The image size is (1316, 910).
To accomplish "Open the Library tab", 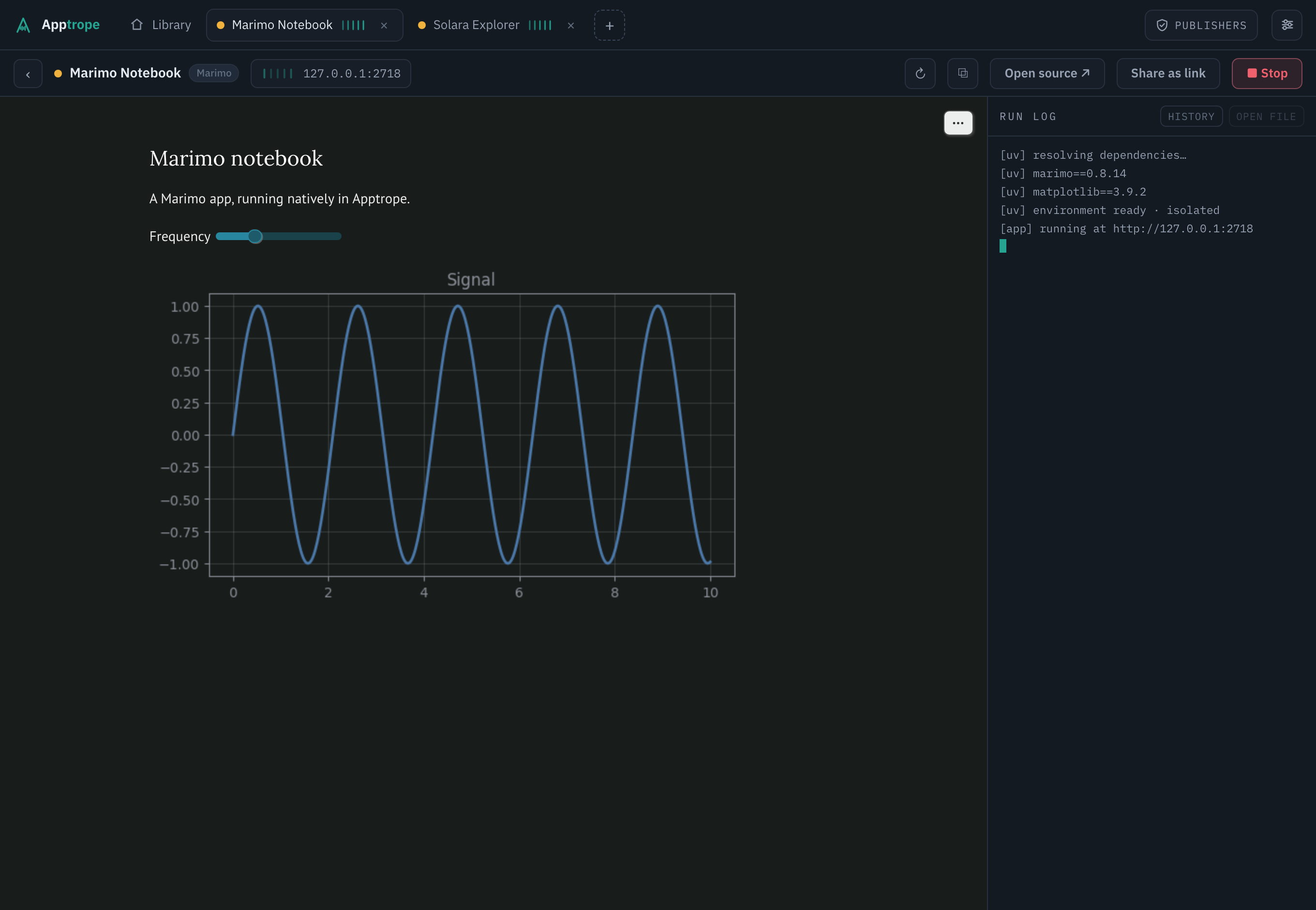I will coord(161,25).
